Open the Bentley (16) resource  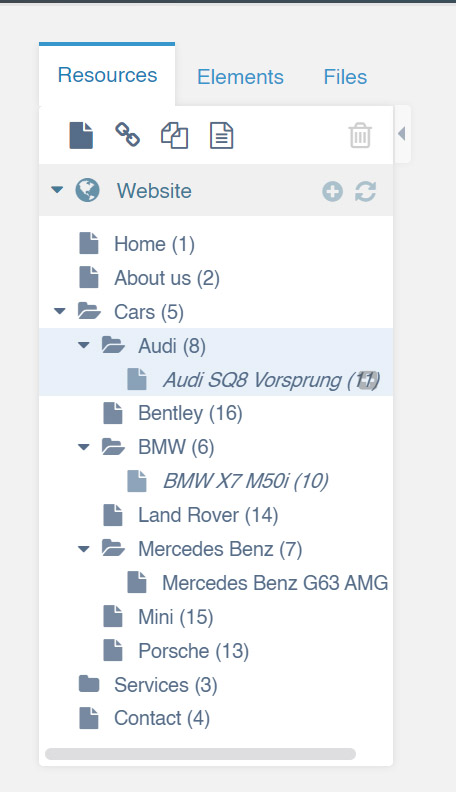click(190, 413)
